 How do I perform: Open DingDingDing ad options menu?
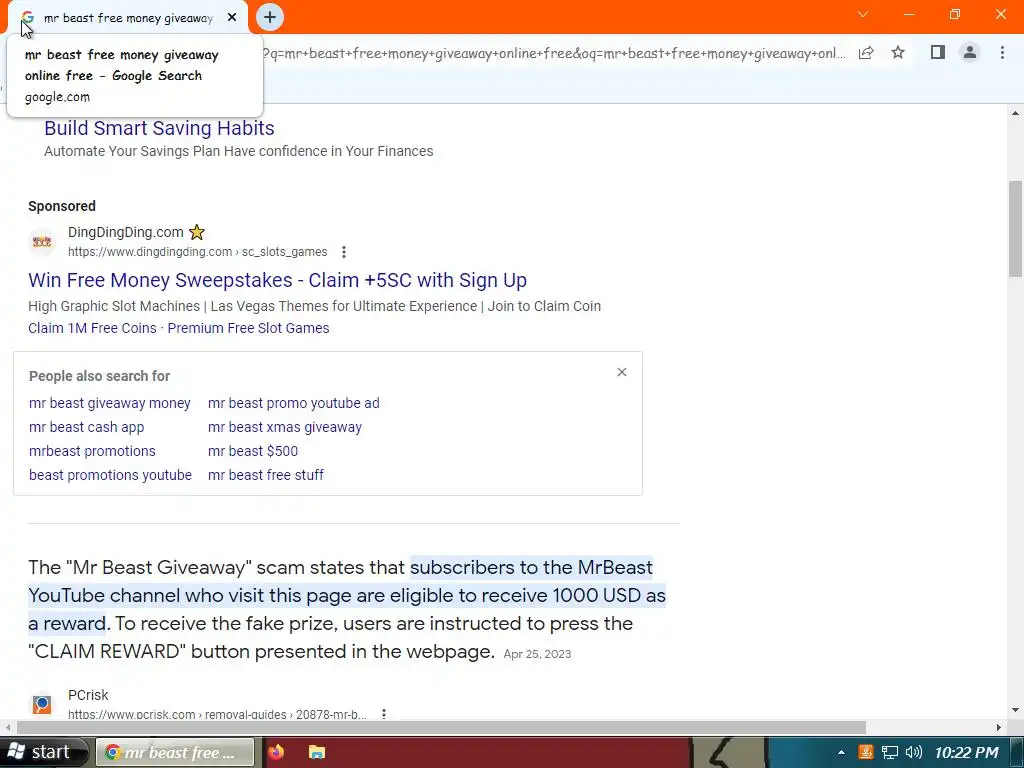pos(344,252)
